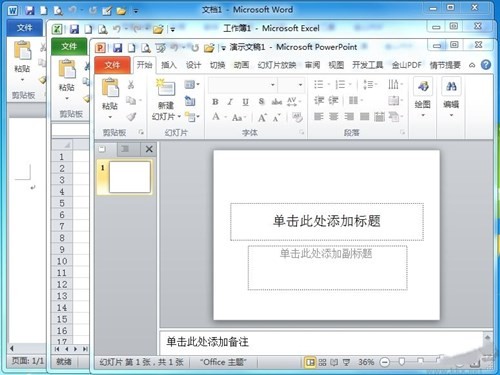Click the Clear Formatting icon in the font group
This screenshot has width=500, height=375.
pos(297,117)
